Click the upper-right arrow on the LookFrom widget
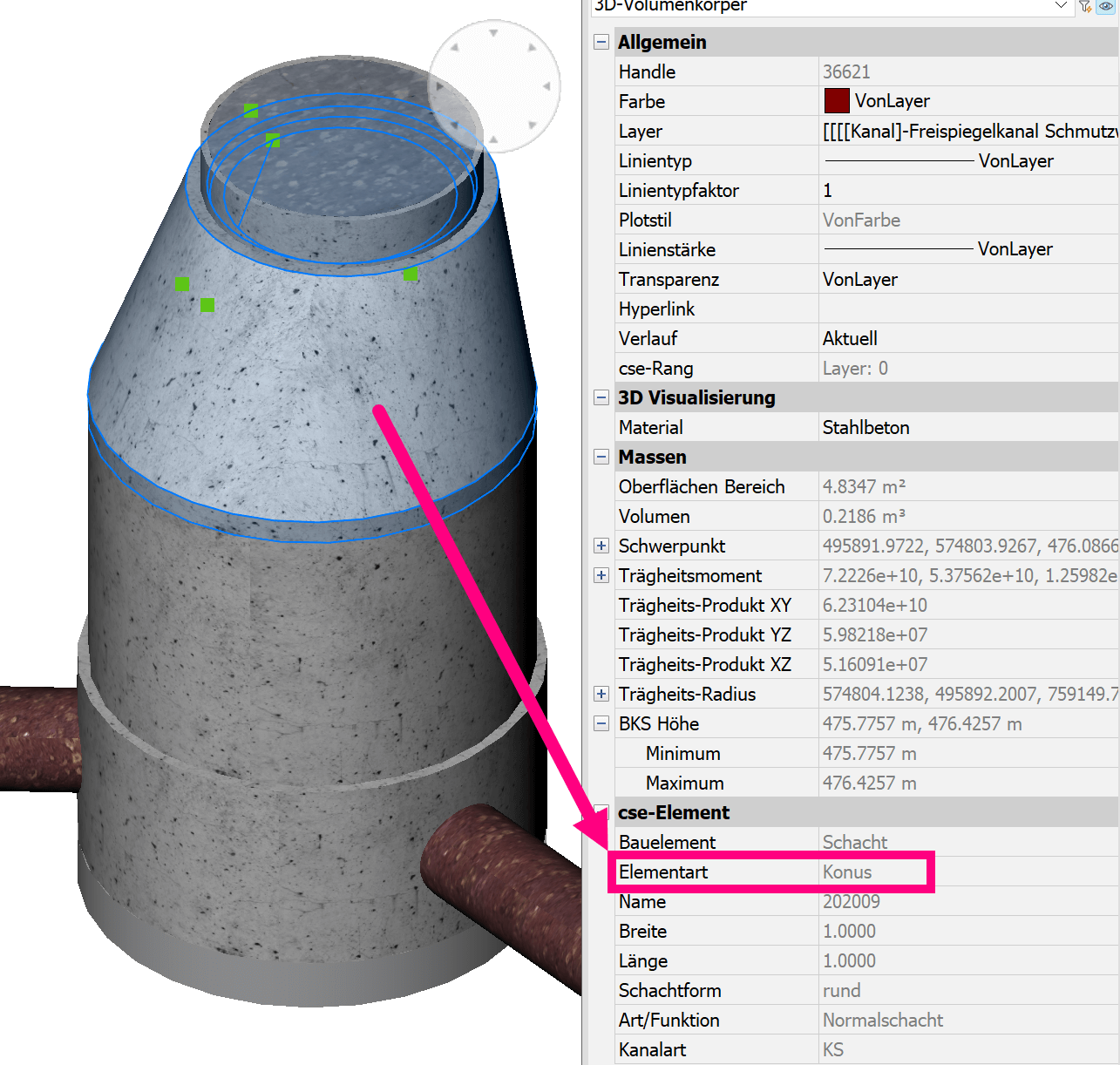Screen dimensions: 1120x1065 (x=532, y=48)
